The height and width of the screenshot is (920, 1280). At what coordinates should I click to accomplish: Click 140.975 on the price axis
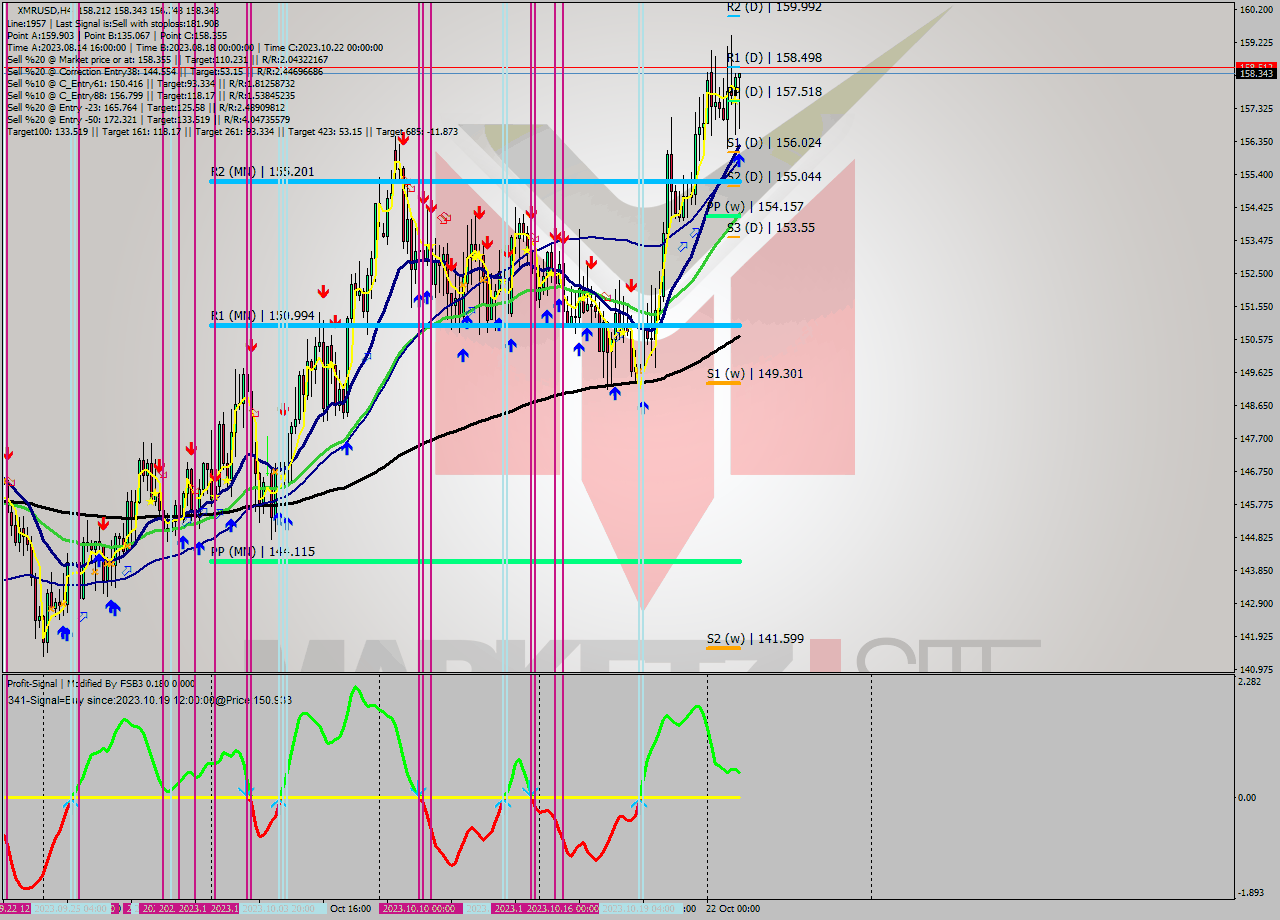pyautogui.click(x=1255, y=669)
